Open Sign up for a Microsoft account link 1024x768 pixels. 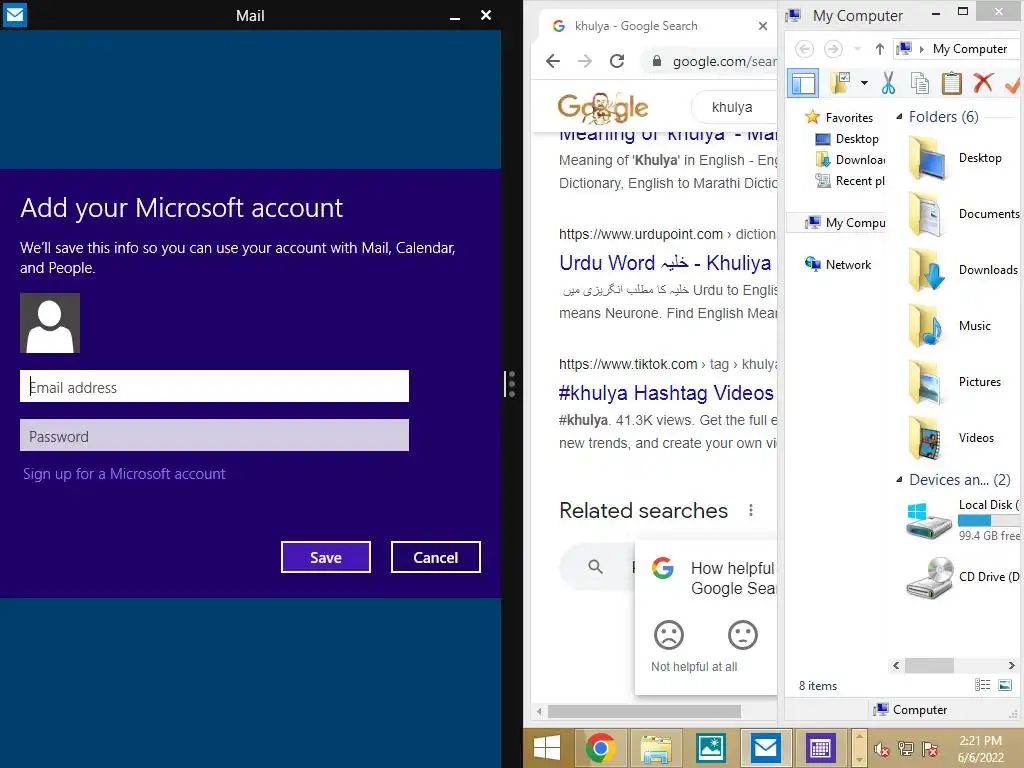[x=124, y=473]
